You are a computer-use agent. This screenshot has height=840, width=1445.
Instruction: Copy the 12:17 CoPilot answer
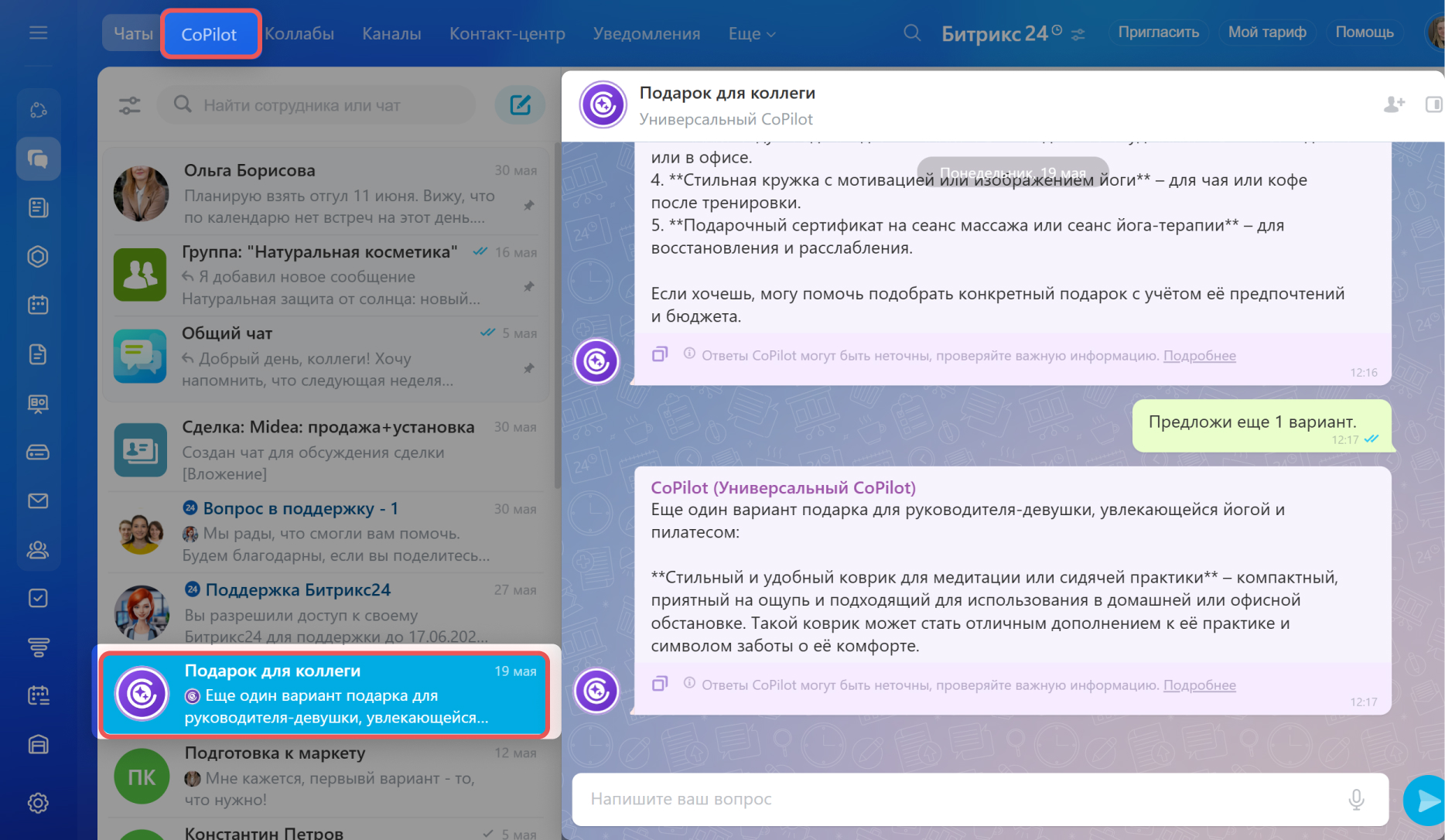pyautogui.click(x=660, y=684)
